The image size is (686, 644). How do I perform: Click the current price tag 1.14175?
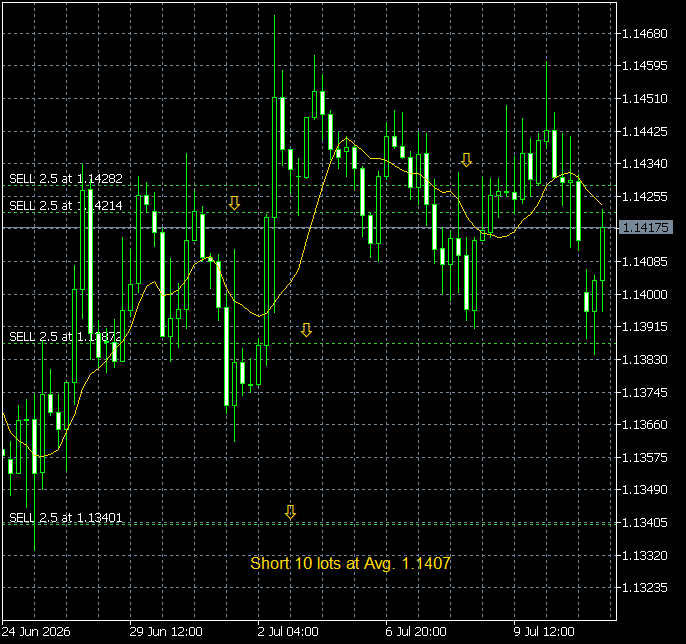click(x=645, y=228)
